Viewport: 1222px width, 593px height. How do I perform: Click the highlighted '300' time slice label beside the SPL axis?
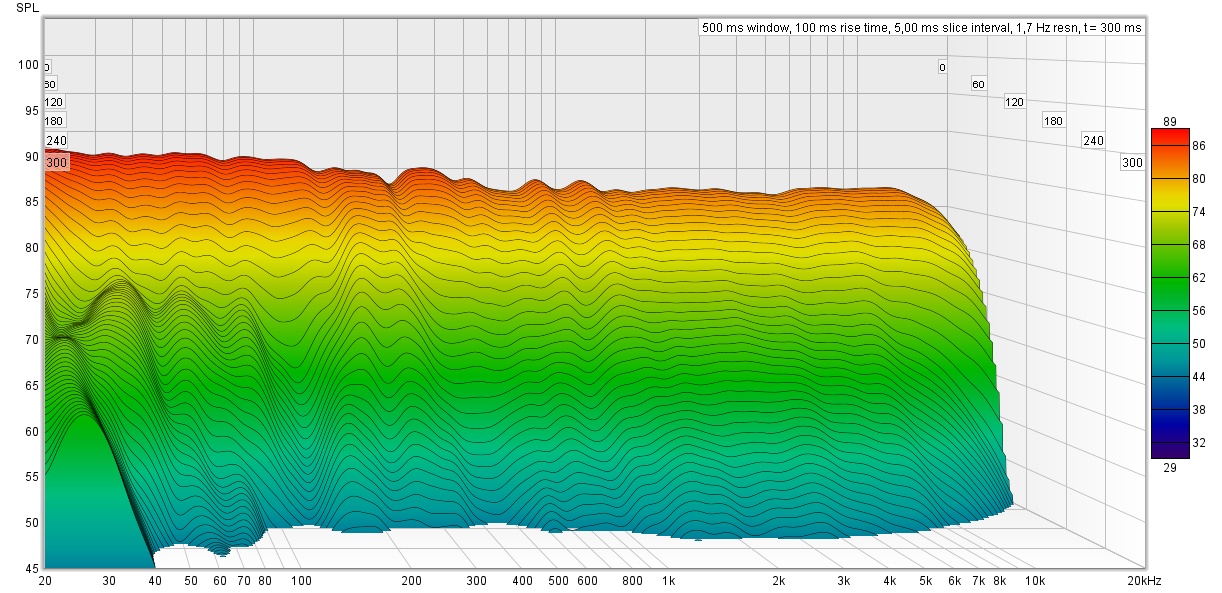(57, 162)
